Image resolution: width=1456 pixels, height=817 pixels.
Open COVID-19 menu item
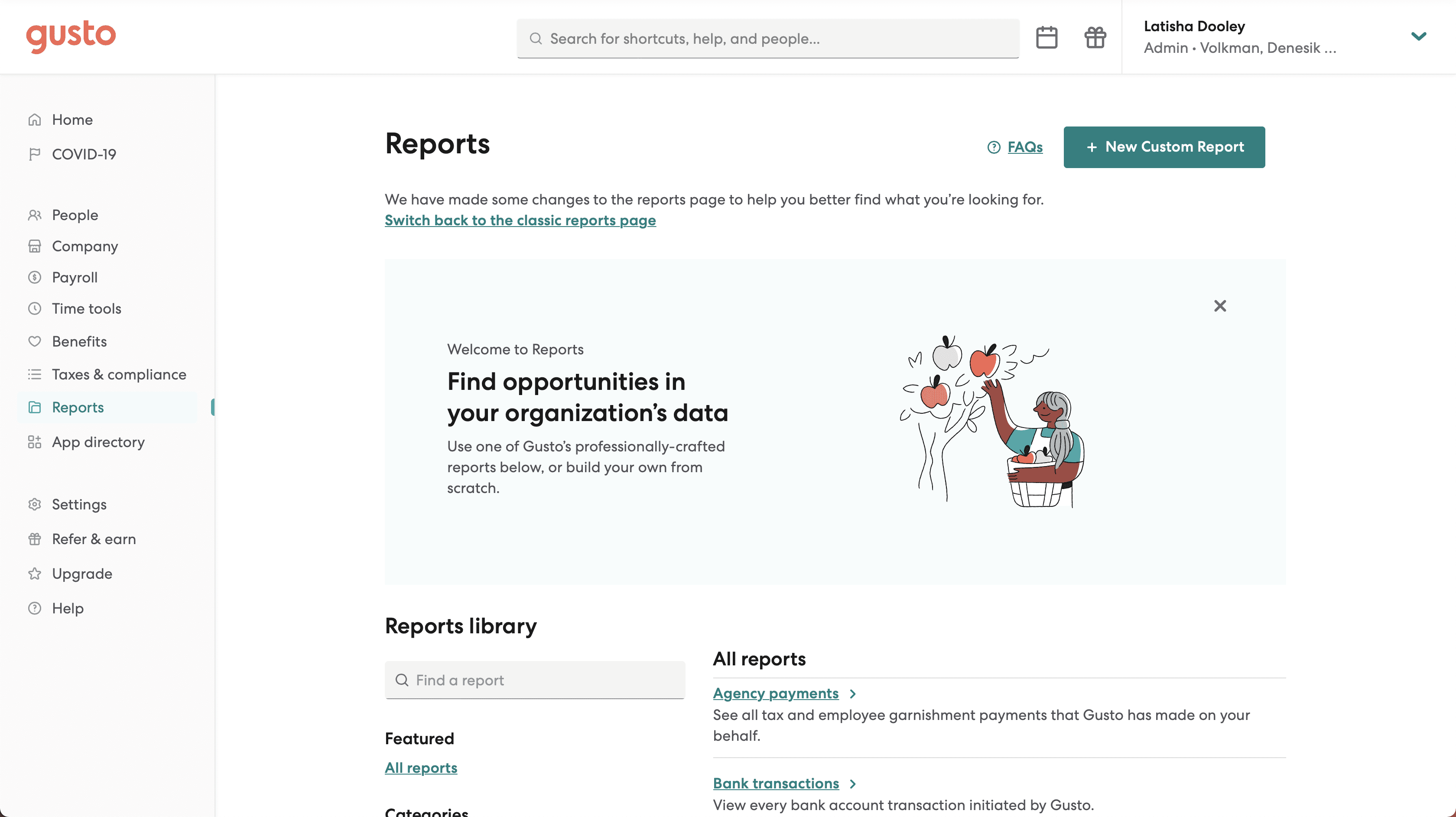tap(84, 154)
